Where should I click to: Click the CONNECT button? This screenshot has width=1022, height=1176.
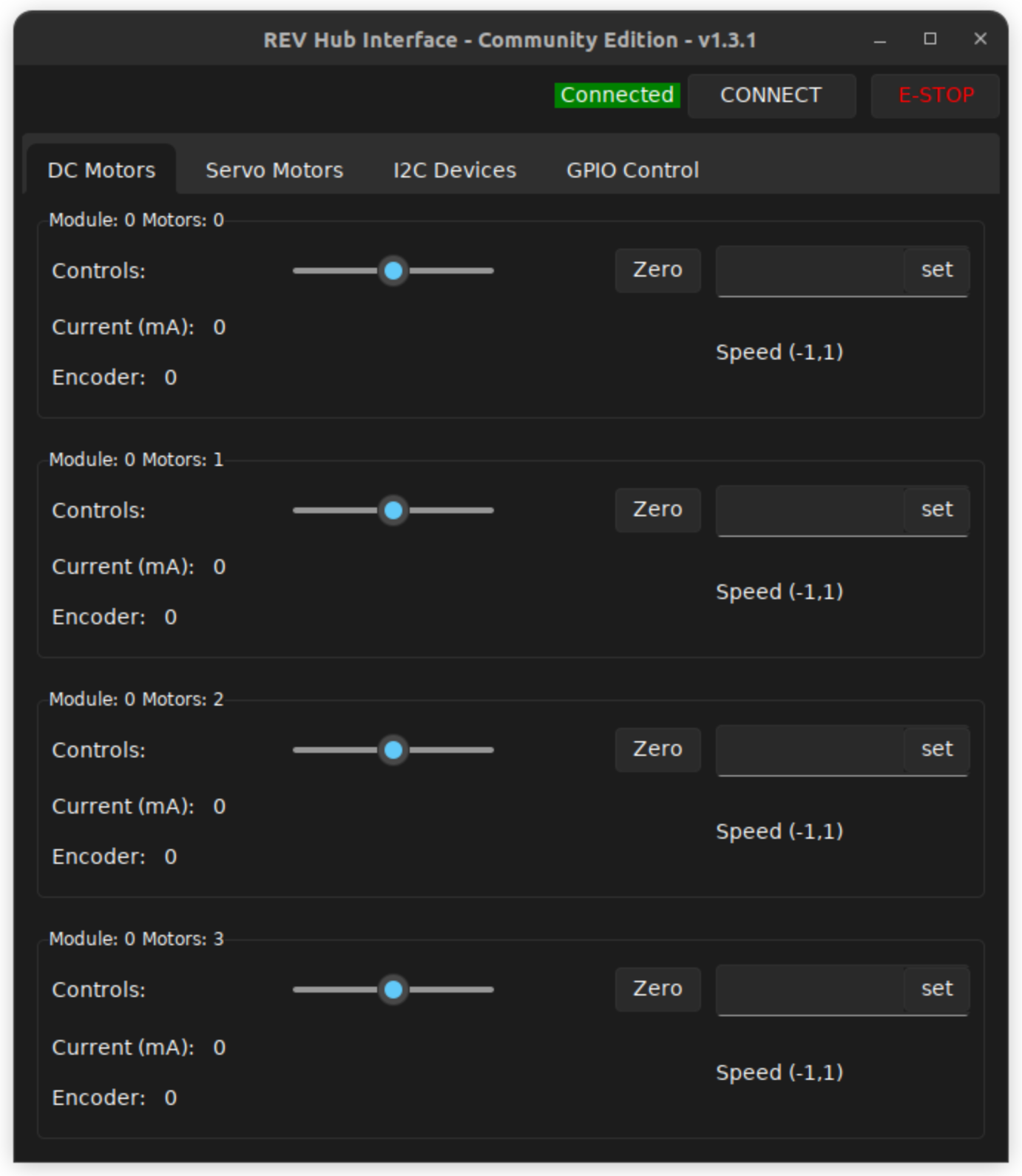(771, 95)
